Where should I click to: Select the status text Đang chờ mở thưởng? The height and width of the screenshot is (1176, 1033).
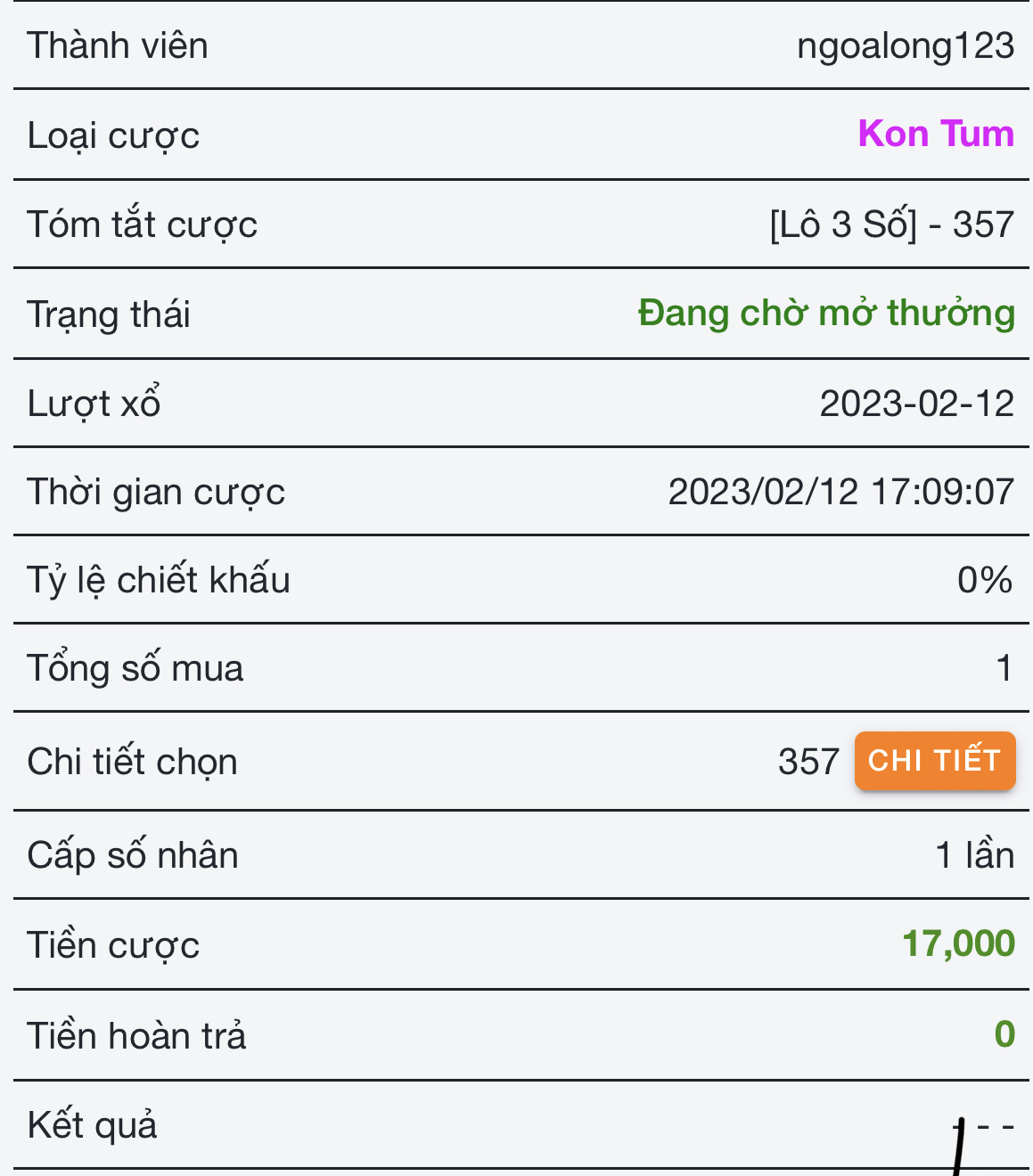[x=826, y=314]
